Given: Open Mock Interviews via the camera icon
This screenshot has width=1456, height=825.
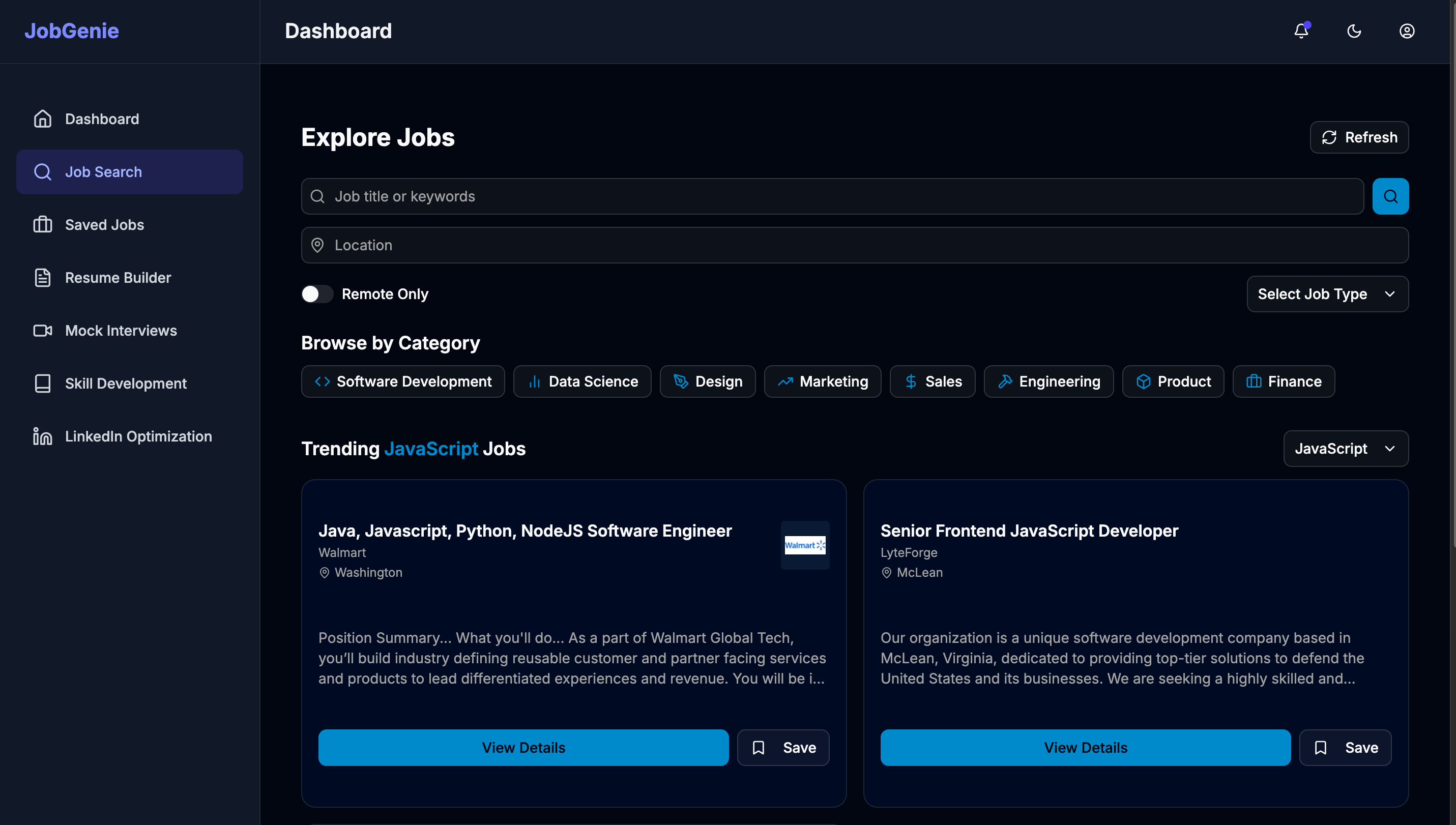Looking at the screenshot, I should coord(43,330).
